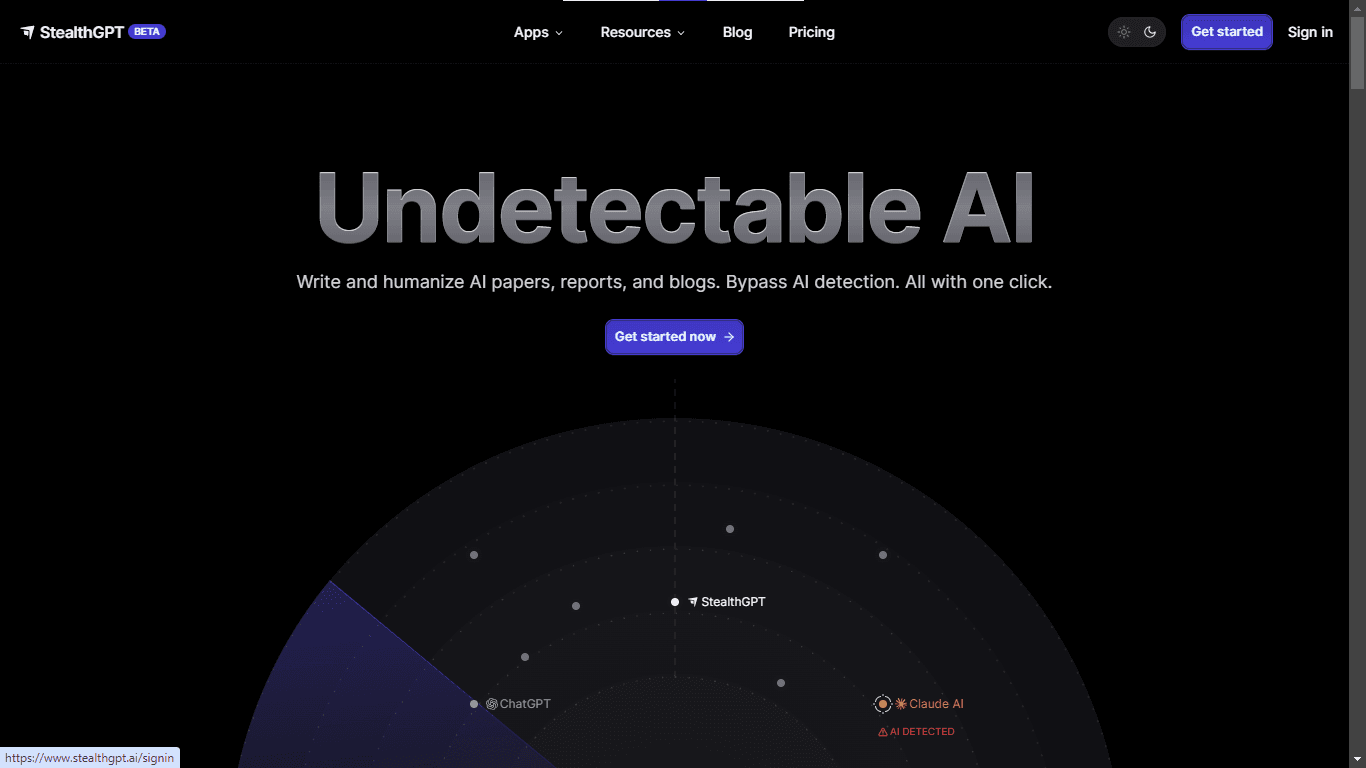Open the Resources dropdown menu
The width and height of the screenshot is (1366, 768).
point(642,32)
